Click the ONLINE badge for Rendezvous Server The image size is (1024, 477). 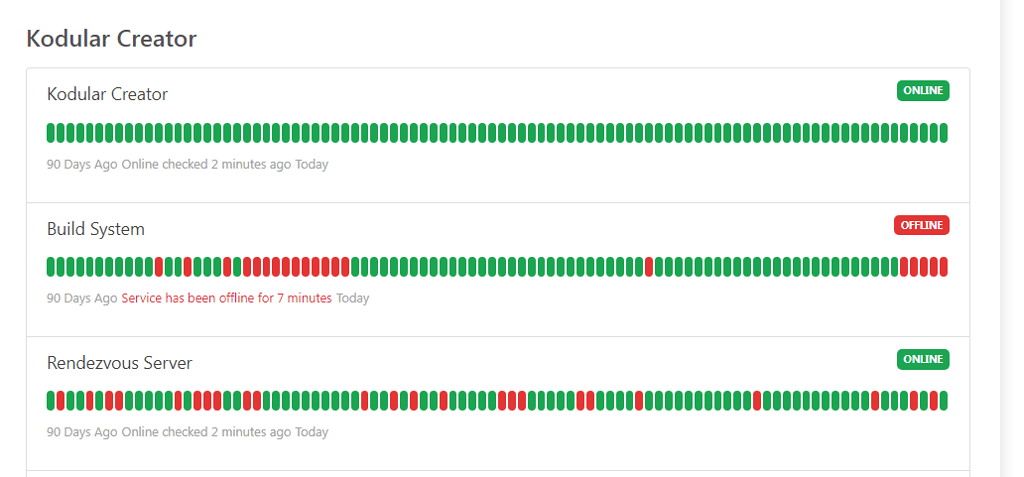click(922, 359)
